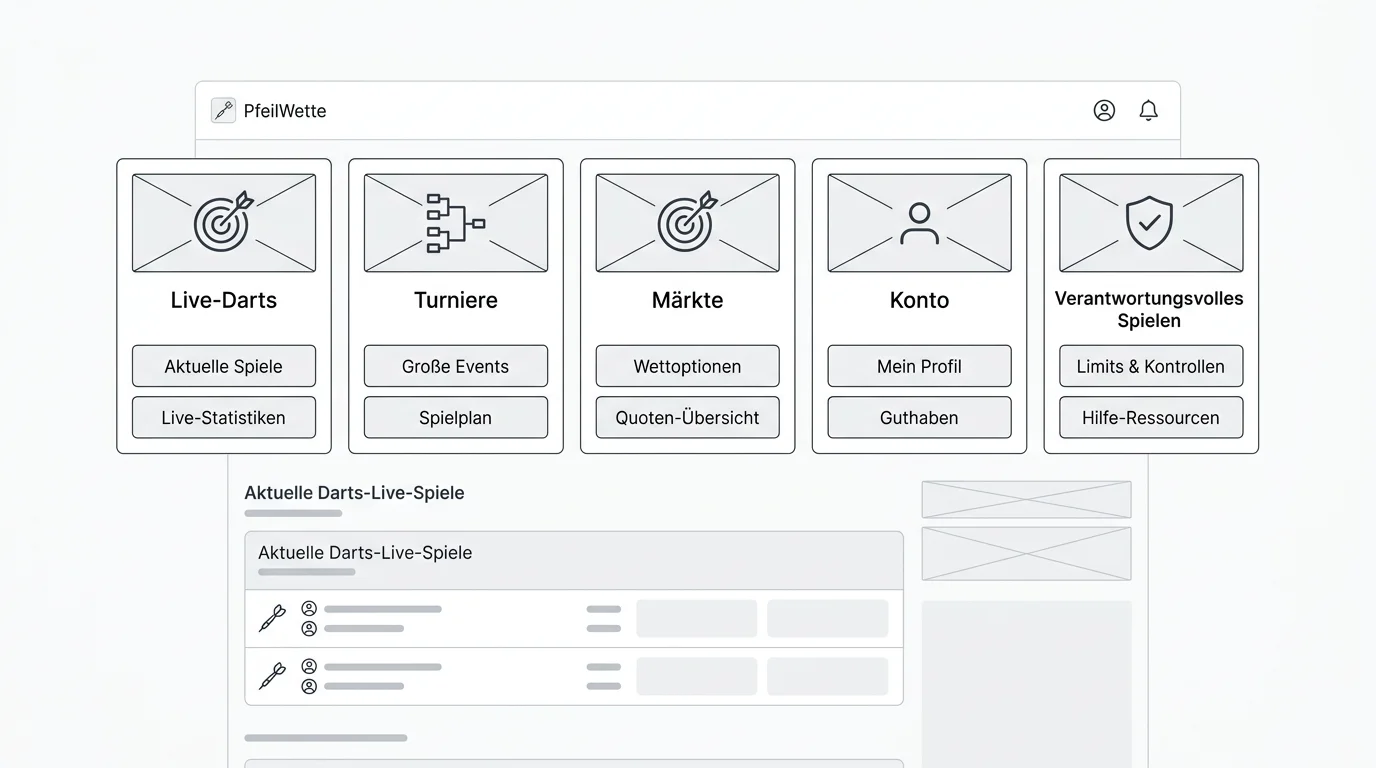Click second match's left odds button
Screen dimensions: 1376x768
697,676
